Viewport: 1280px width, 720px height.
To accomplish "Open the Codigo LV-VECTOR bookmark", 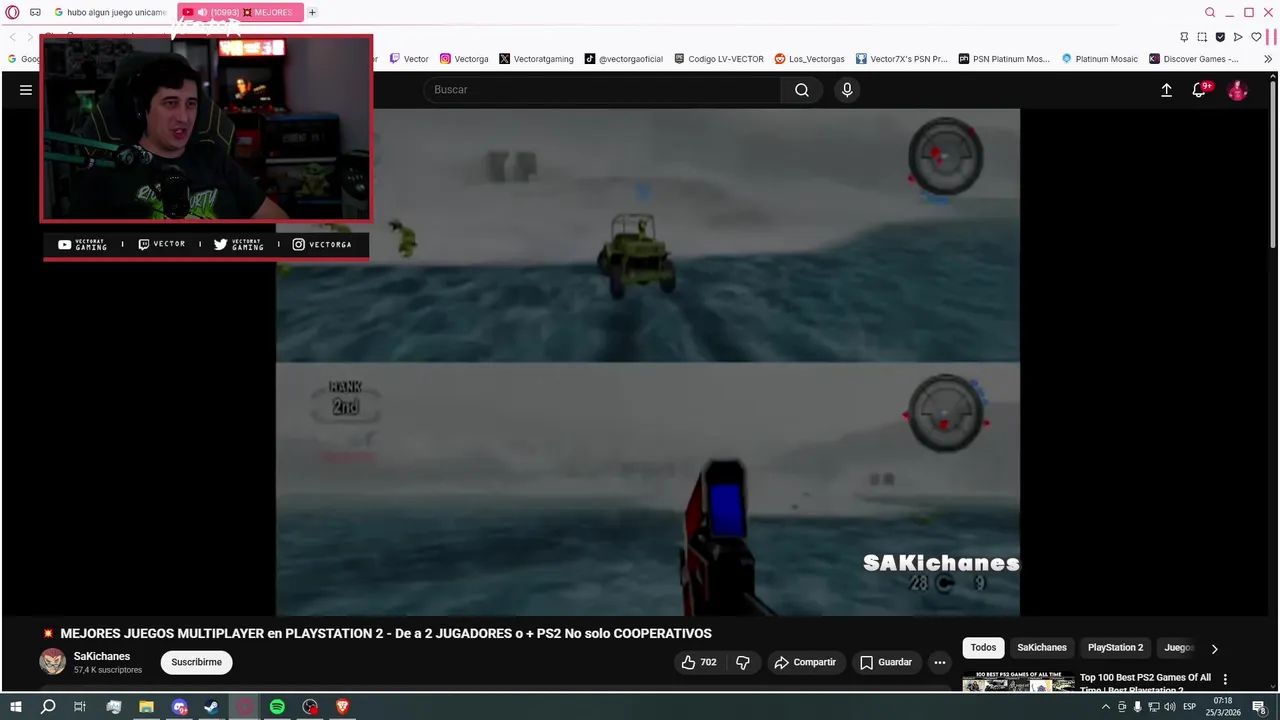I will pos(719,59).
